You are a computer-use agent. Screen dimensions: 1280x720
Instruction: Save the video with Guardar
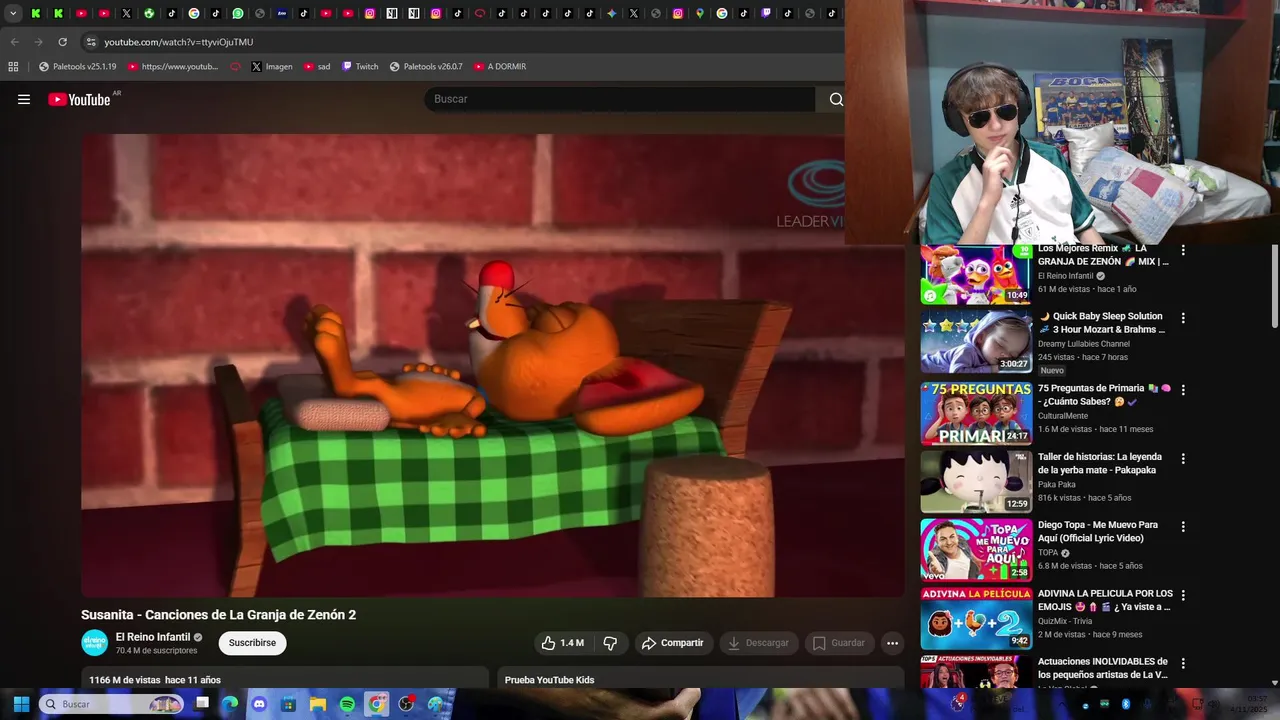[838, 643]
